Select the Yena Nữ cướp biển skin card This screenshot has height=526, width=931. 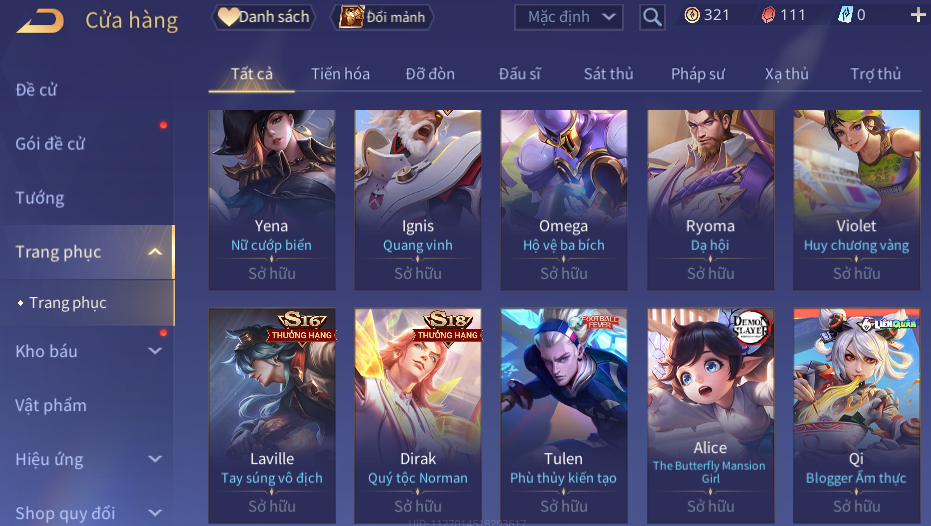pos(272,200)
